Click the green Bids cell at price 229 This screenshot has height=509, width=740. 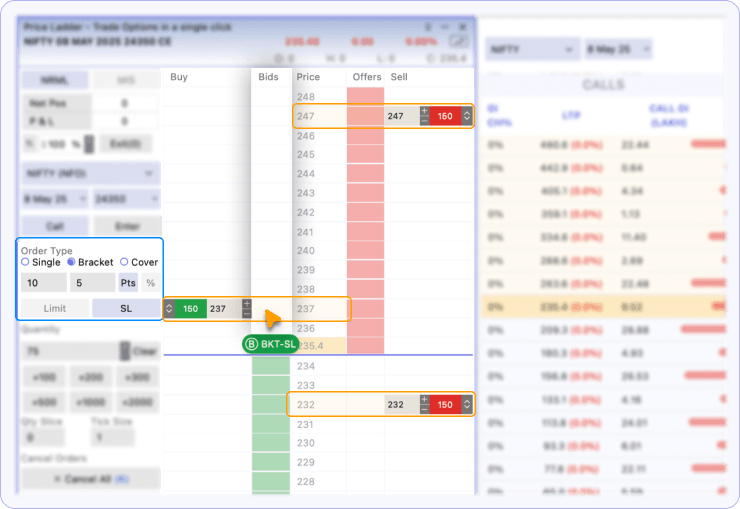click(271, 462)
